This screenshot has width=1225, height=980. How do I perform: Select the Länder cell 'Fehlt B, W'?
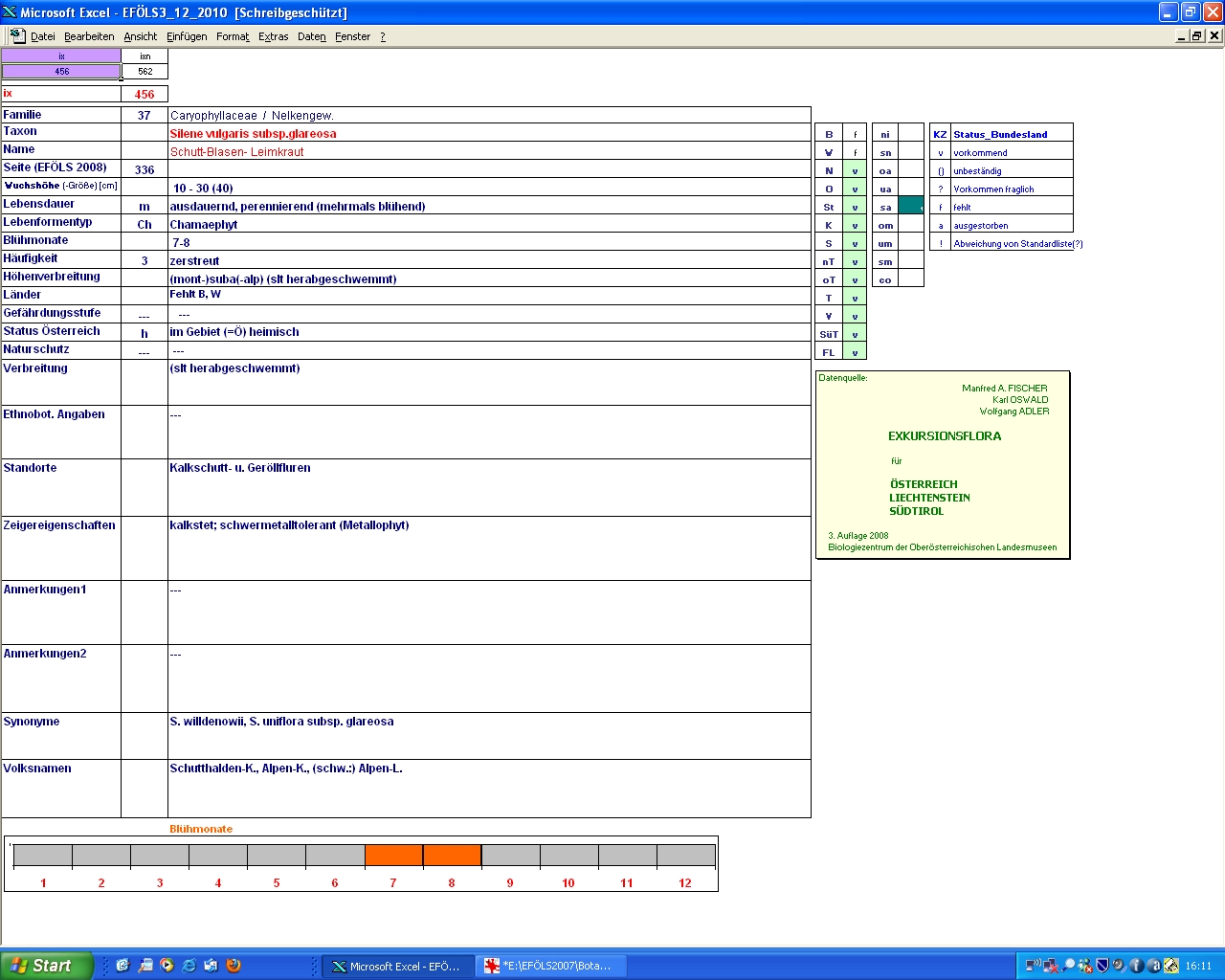pyautogui.click(x=489, y=295)
